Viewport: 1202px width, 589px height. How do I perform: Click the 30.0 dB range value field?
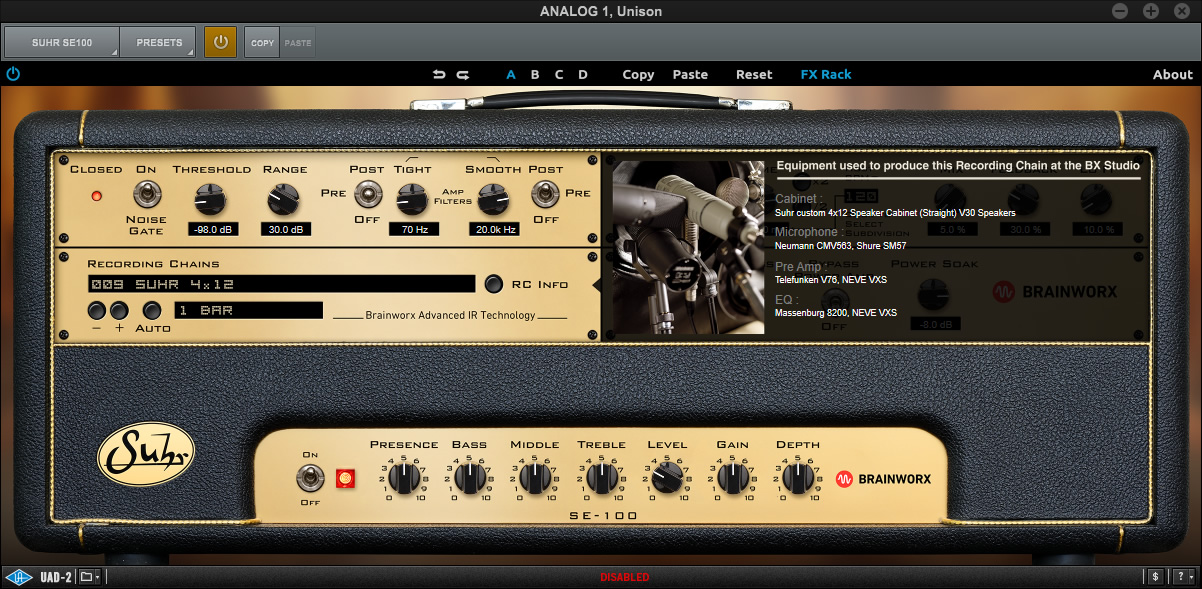pos(285,229)
